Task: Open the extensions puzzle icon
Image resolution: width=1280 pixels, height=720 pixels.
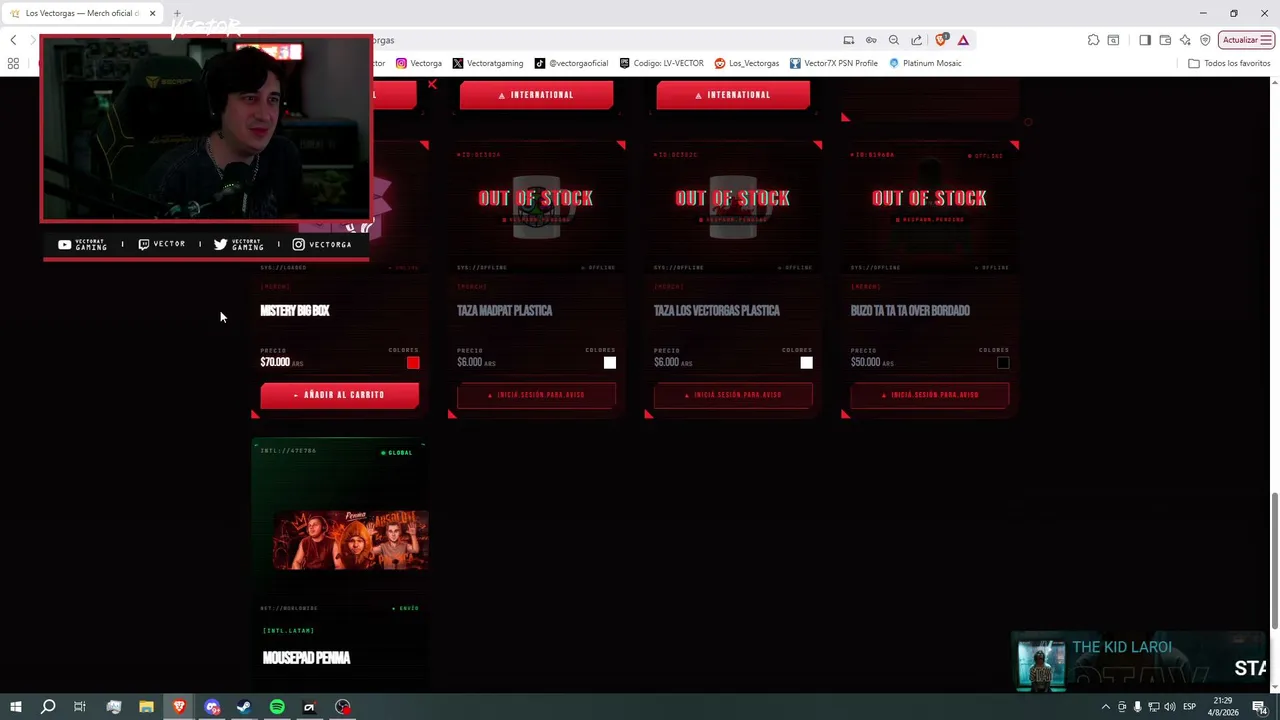Action: tap(1093, 40)
